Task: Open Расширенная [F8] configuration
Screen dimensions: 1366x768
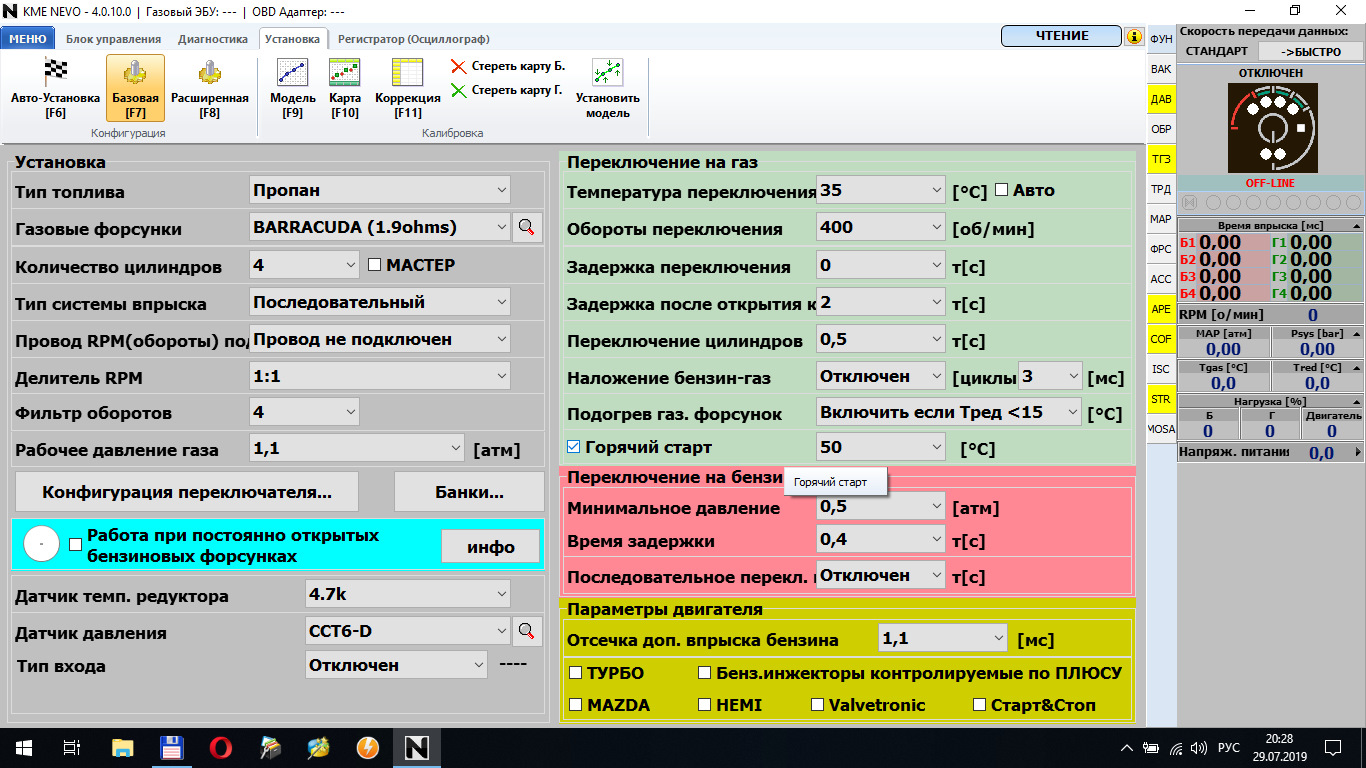Action: 209,88
